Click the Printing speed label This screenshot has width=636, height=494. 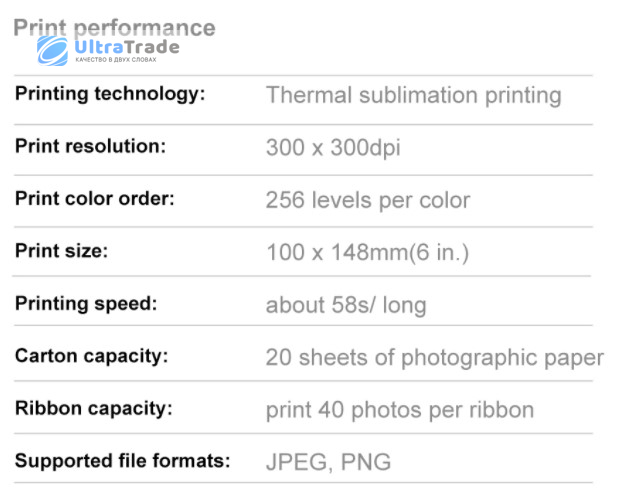[86, 304]
